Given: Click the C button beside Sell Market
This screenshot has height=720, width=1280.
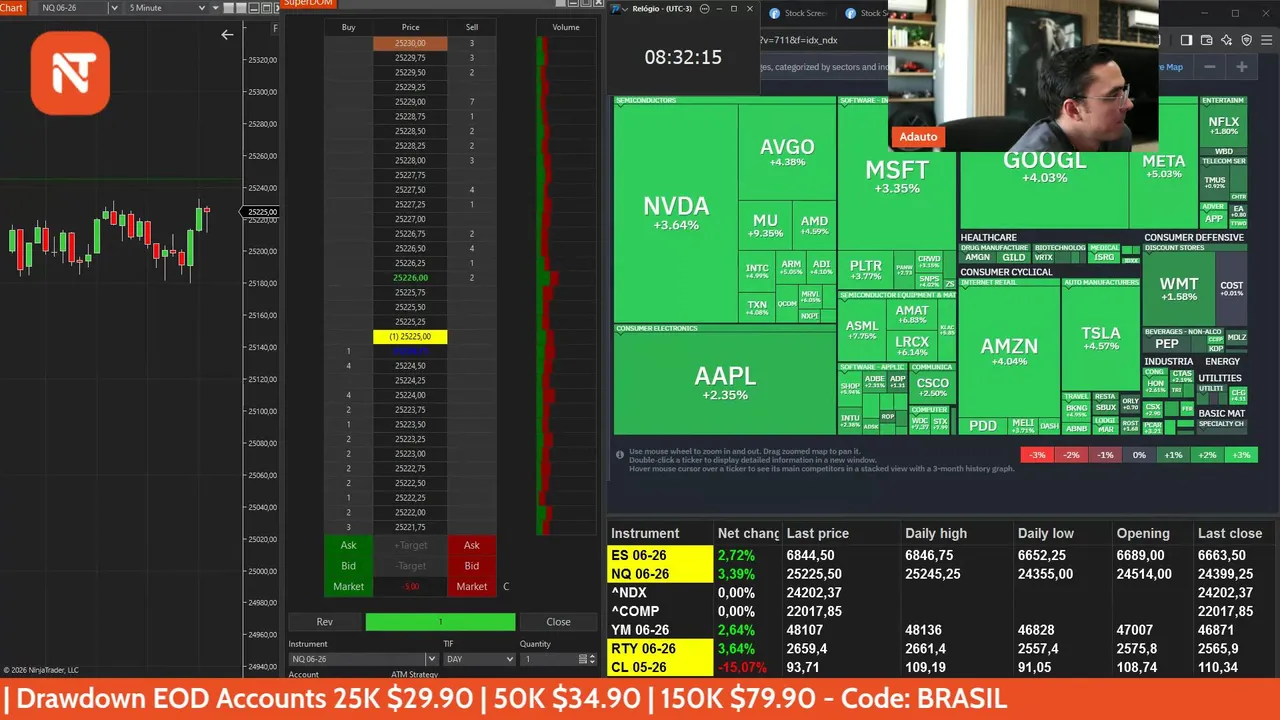Looking at the screenshot, I should [x=506, y=587].
